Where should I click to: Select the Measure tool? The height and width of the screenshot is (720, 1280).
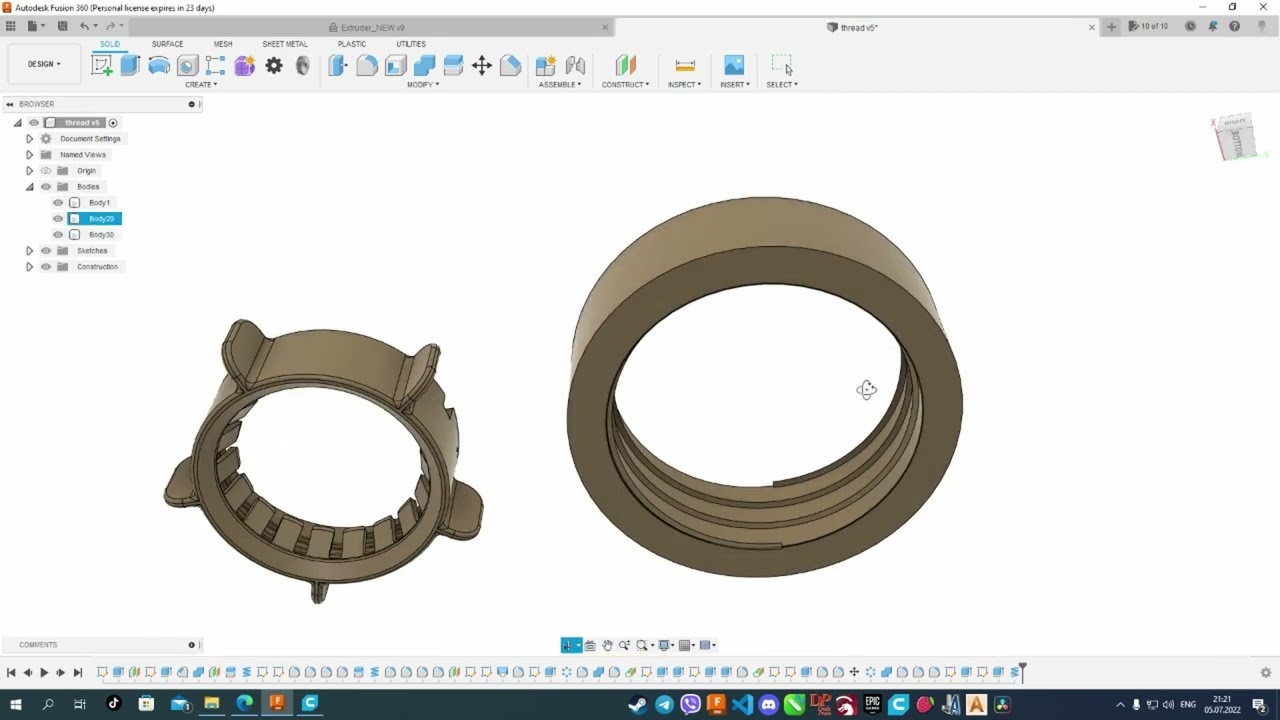point(685,66)
